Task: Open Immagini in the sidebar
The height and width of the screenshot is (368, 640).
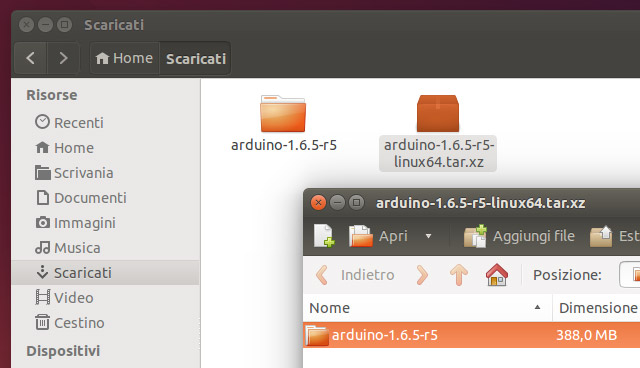Action: click(76, 223)
